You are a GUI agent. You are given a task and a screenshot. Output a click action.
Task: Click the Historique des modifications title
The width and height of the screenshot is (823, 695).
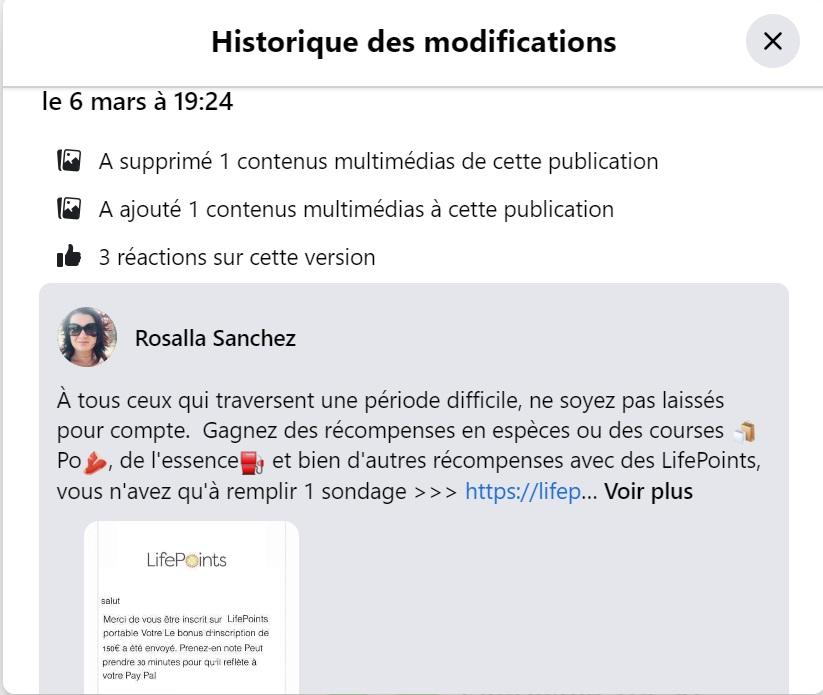414,41
